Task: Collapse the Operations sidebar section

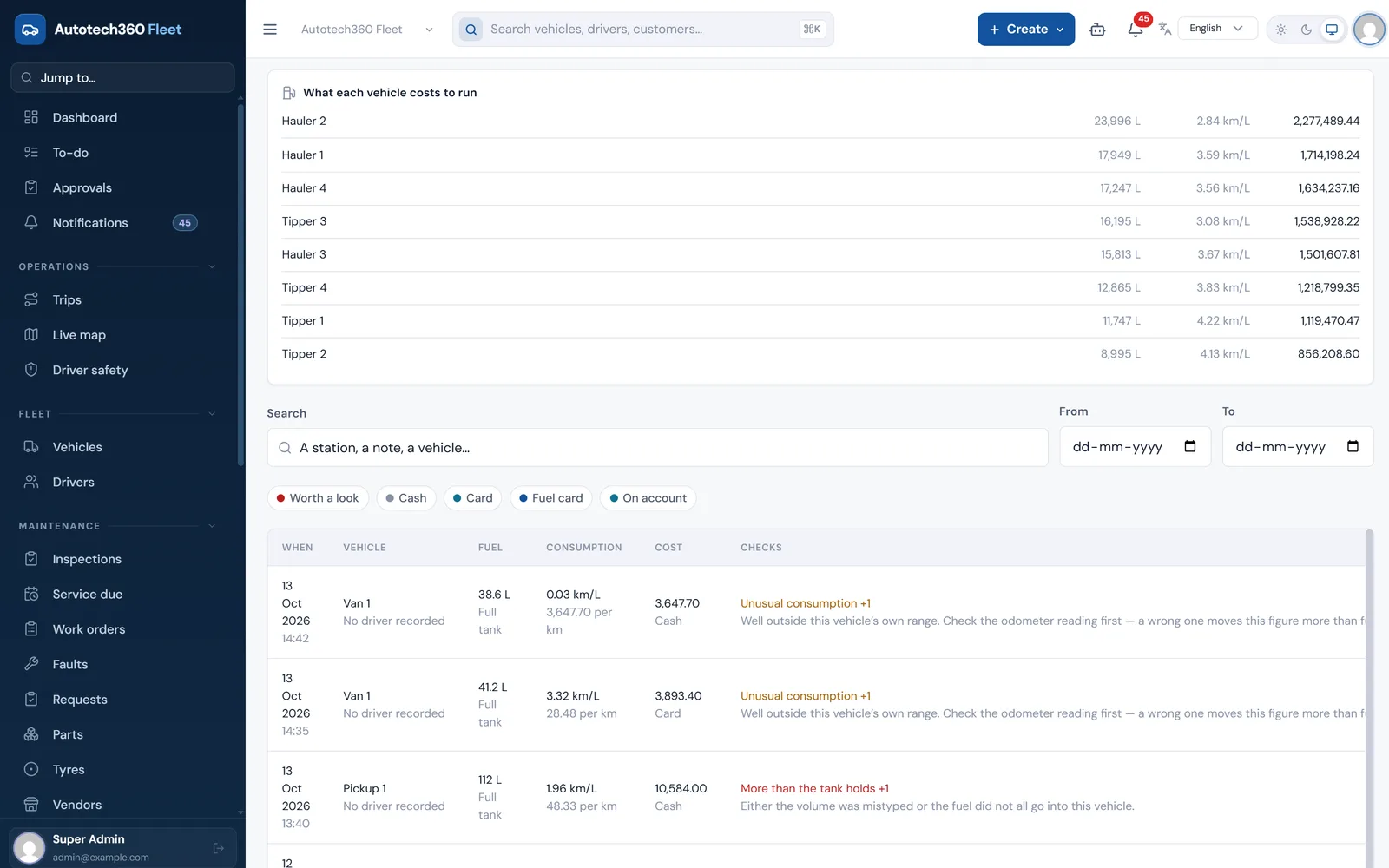Action: point(212,266)
